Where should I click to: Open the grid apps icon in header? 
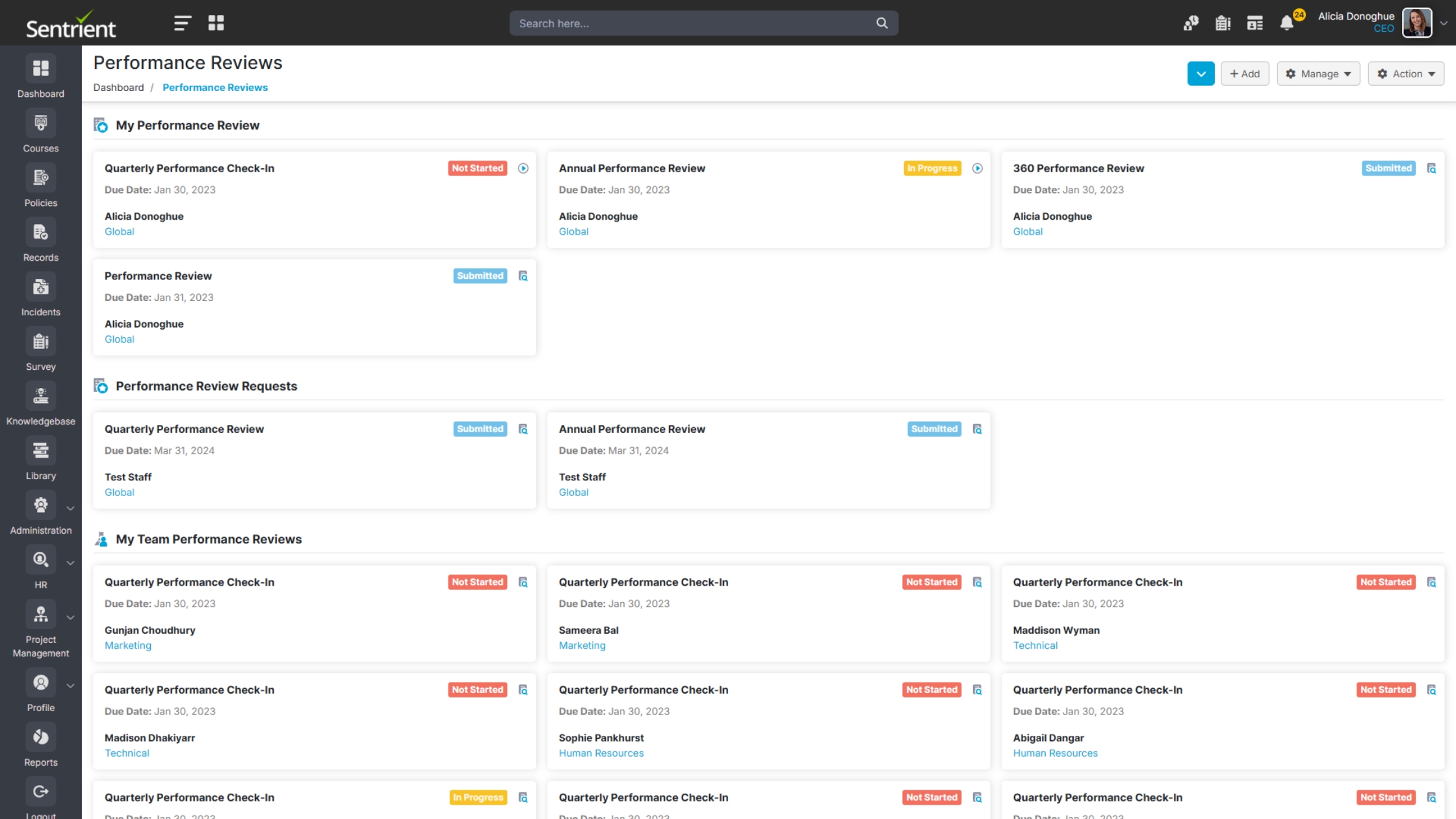point(216,23)
